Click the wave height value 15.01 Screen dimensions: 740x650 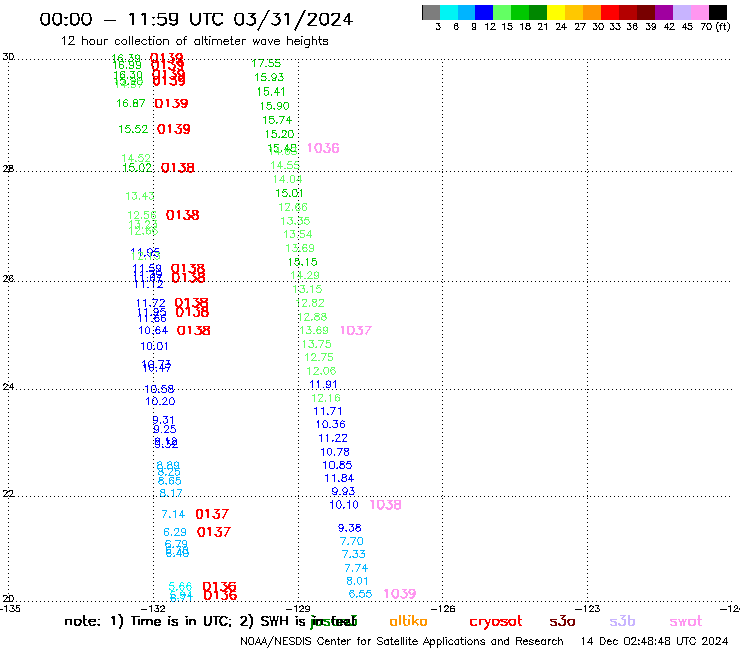(289, 194)
